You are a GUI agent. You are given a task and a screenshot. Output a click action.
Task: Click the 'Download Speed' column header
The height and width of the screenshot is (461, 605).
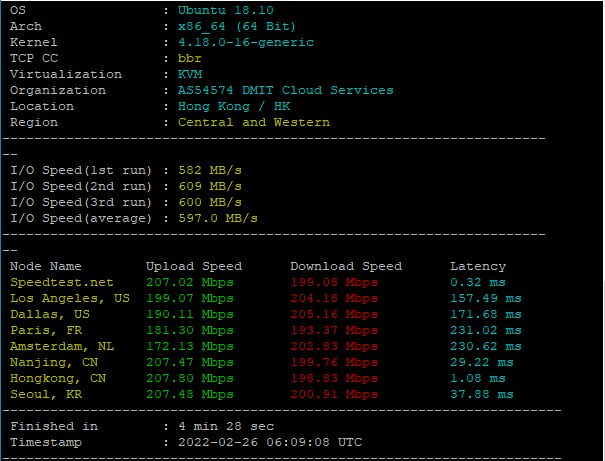point(346,266)
